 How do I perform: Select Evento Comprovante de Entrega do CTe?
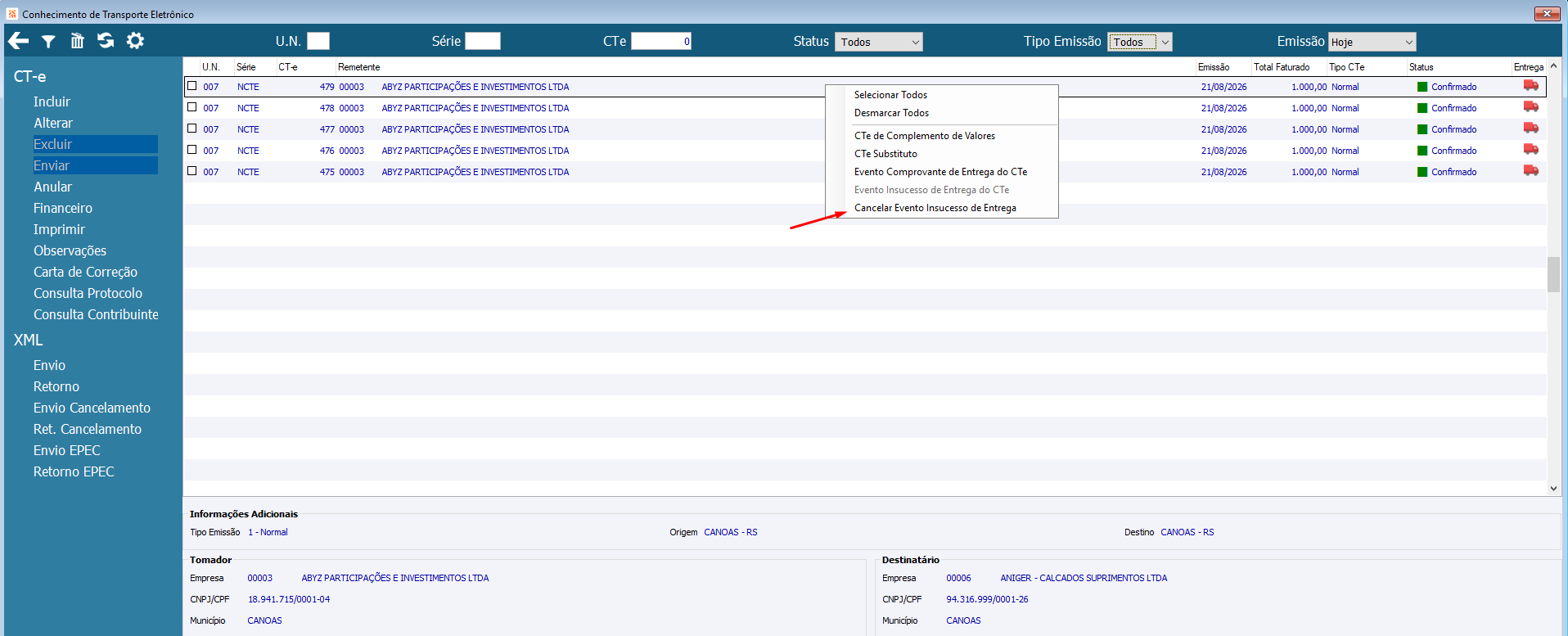940,172
